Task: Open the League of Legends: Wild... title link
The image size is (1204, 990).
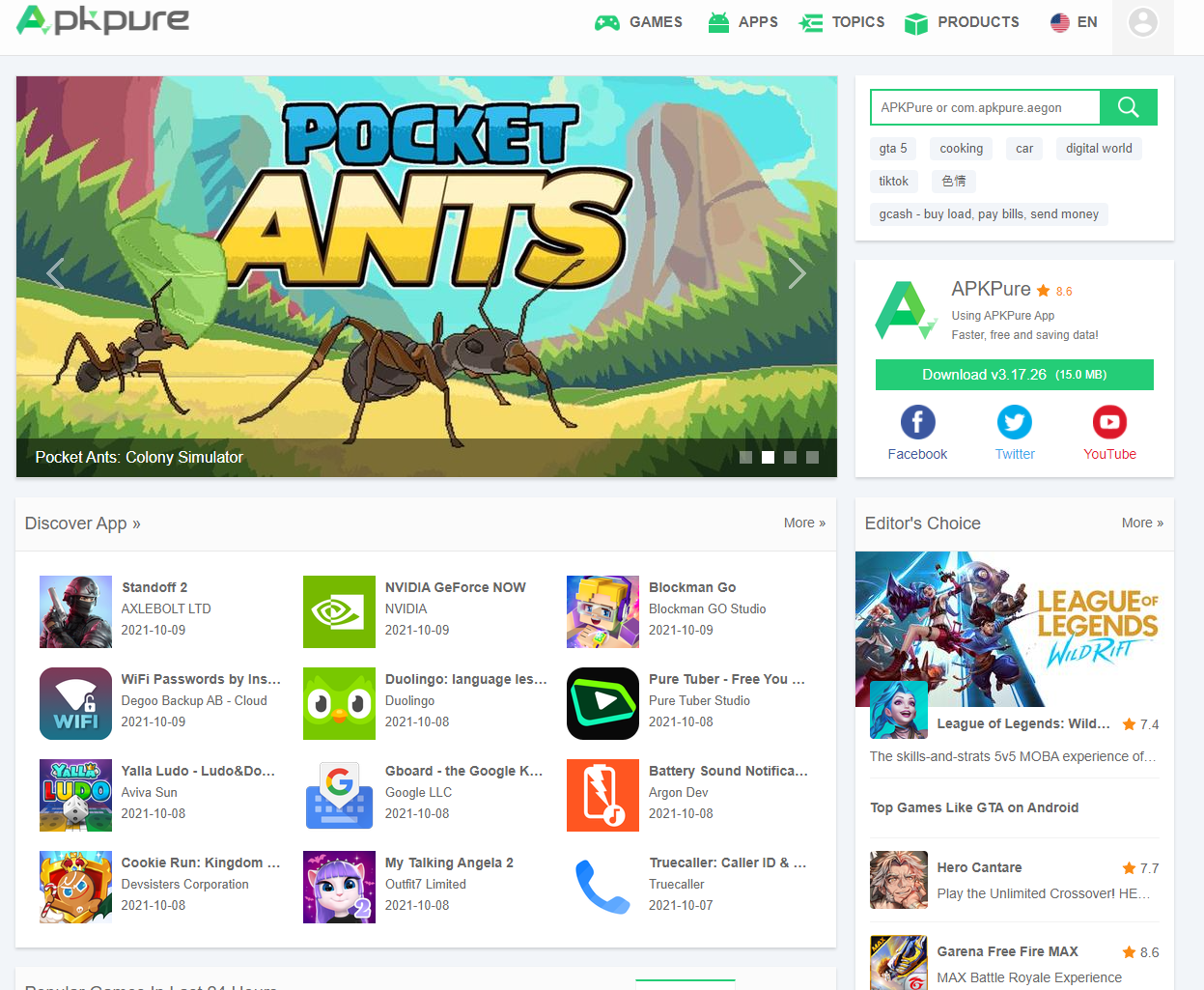Action: point(1023,723)
